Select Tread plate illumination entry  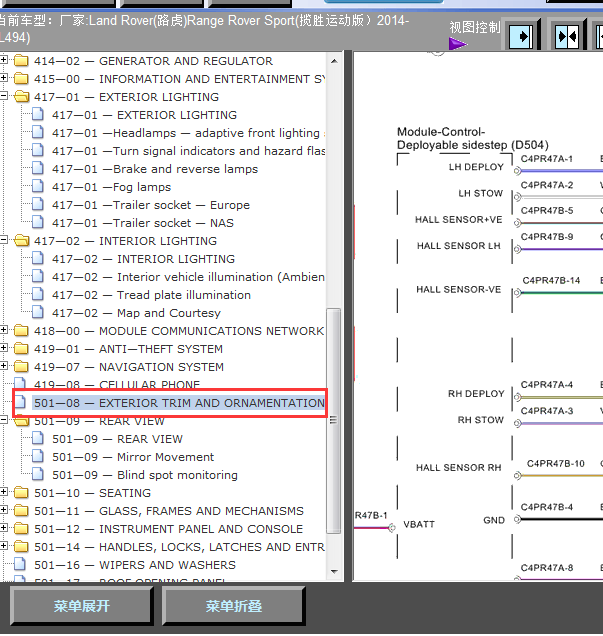151,295
